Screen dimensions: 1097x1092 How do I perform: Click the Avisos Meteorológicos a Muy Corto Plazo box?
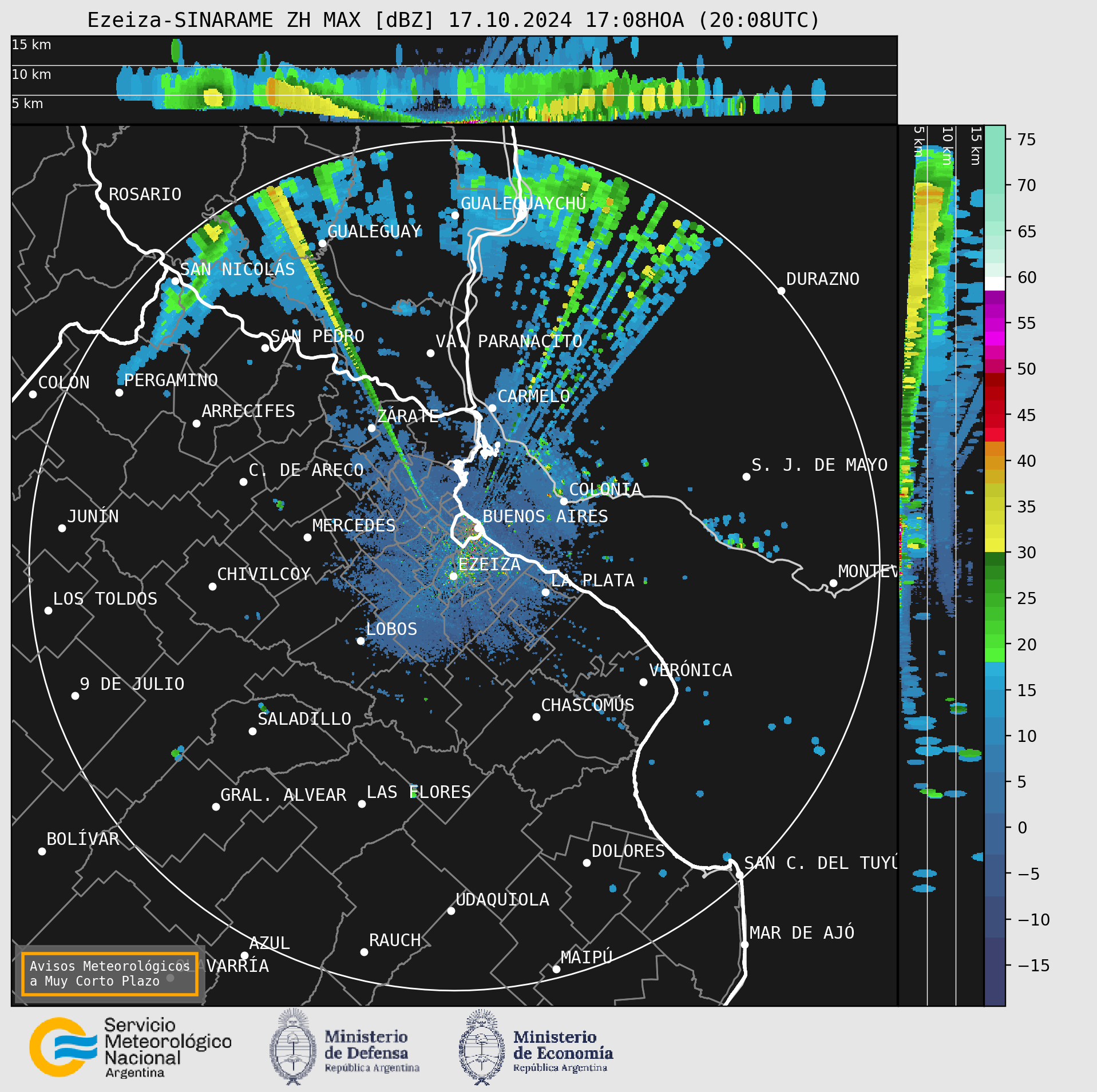pos(110,974)
